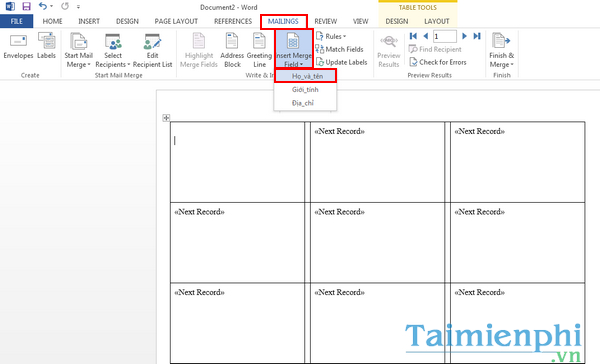The image size is (600, 364).
Task: Click Match Fields
Action: (339, 49)
